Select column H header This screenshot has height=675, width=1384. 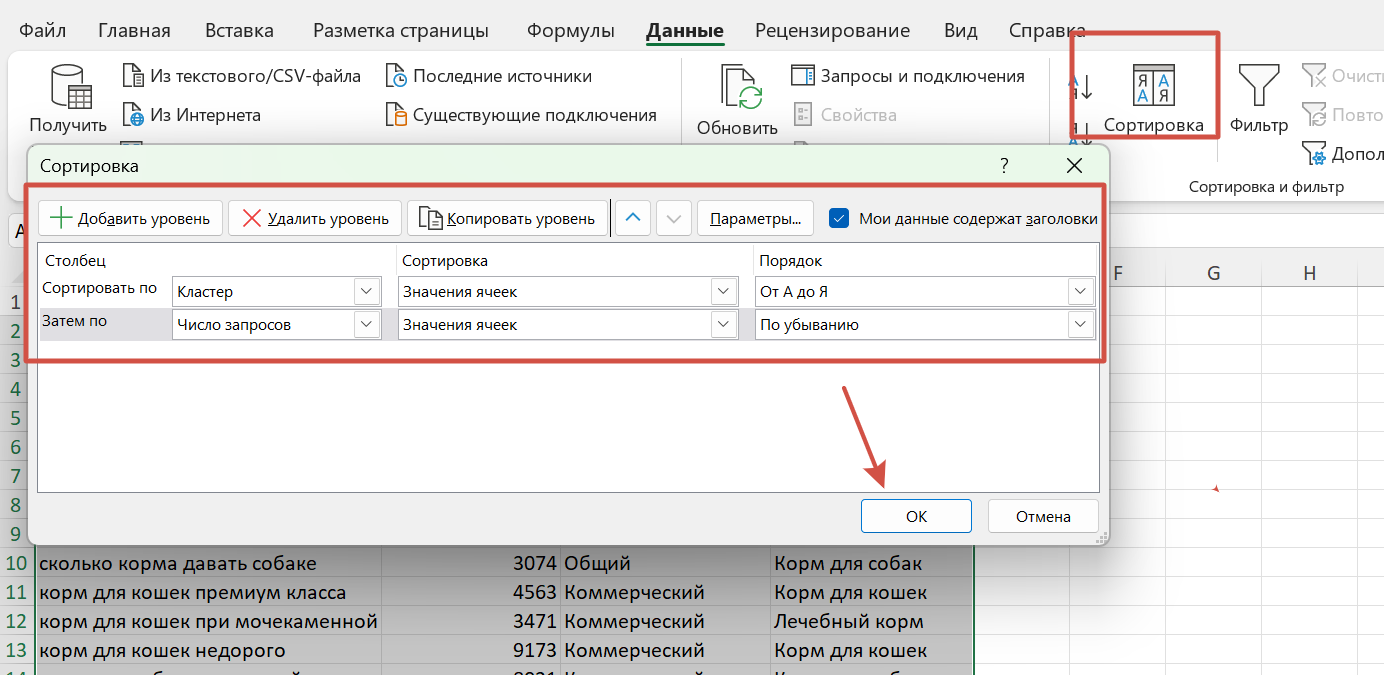click(1309, 273)
